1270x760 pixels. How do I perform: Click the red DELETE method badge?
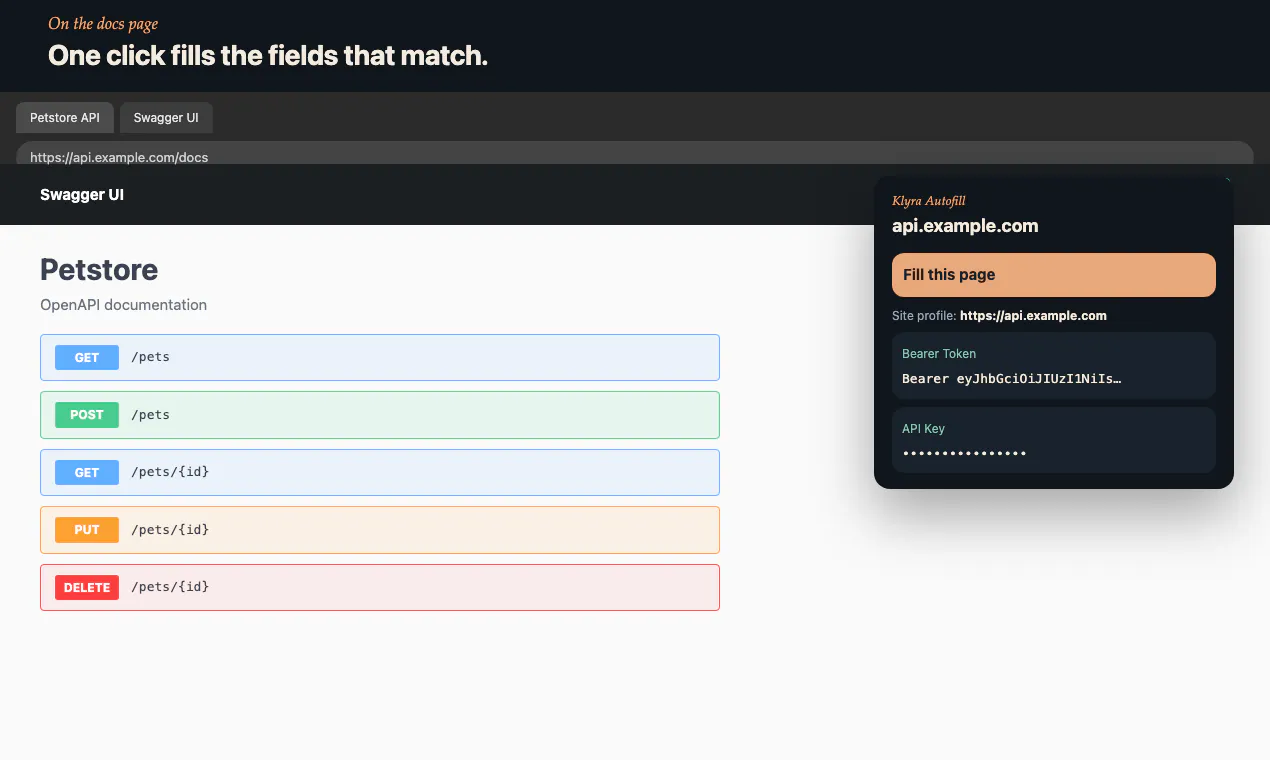[87, 588]
